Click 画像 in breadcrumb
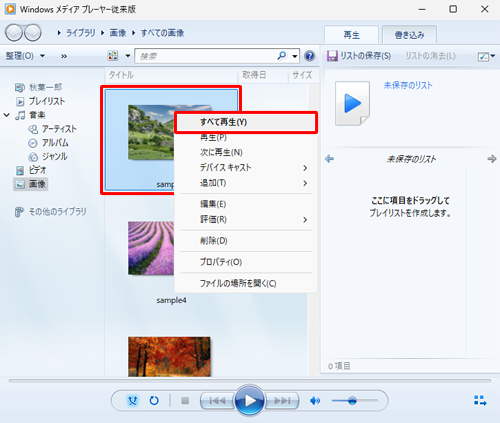 118,33
